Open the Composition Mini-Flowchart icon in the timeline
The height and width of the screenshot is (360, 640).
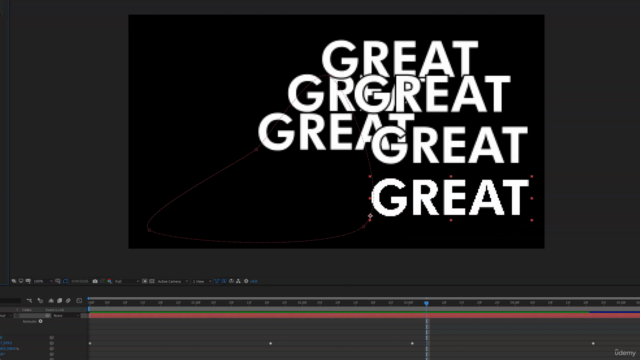(29, 301)
